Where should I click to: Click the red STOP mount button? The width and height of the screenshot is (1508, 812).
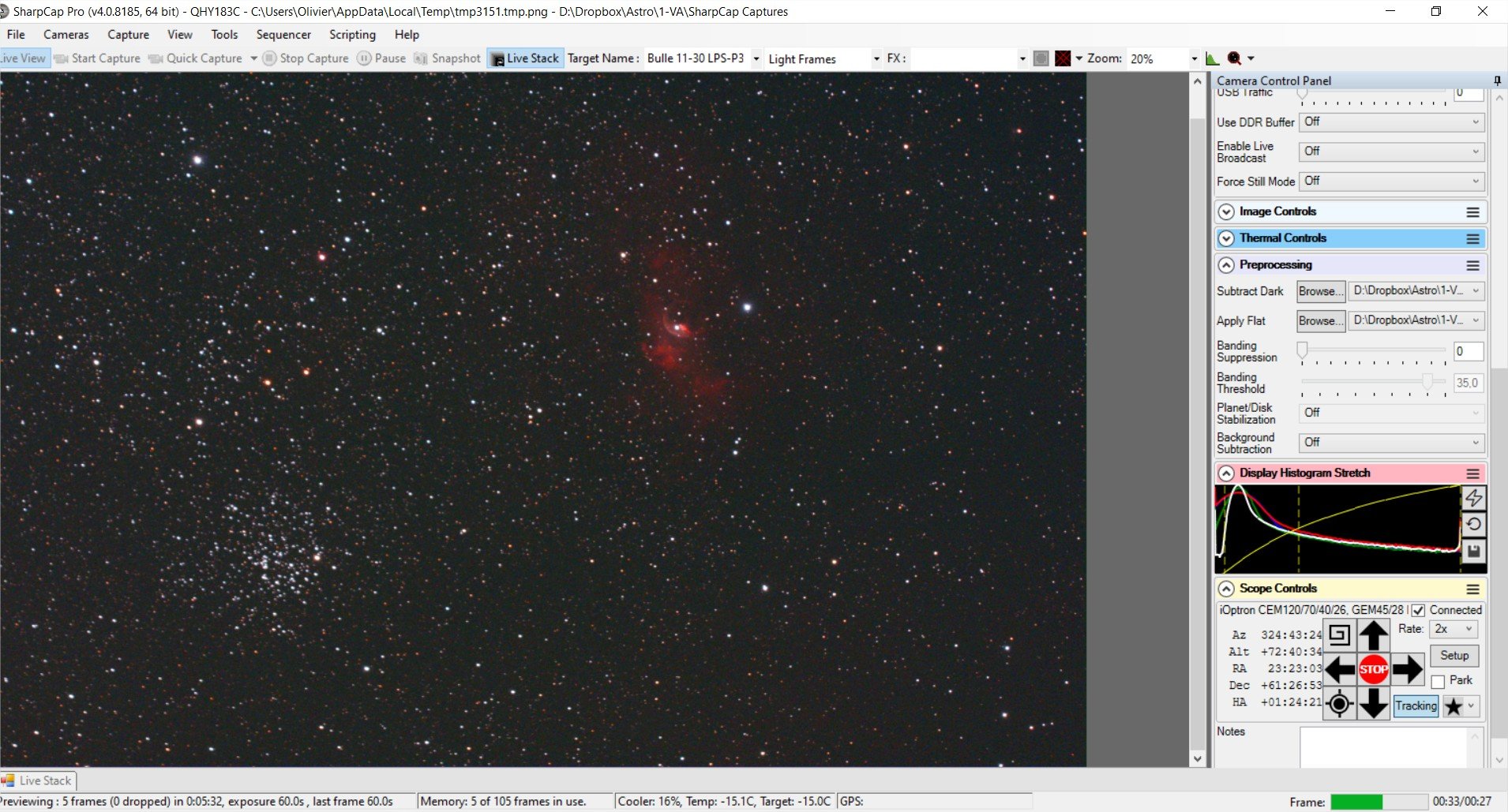click(x=1373, y=669)
